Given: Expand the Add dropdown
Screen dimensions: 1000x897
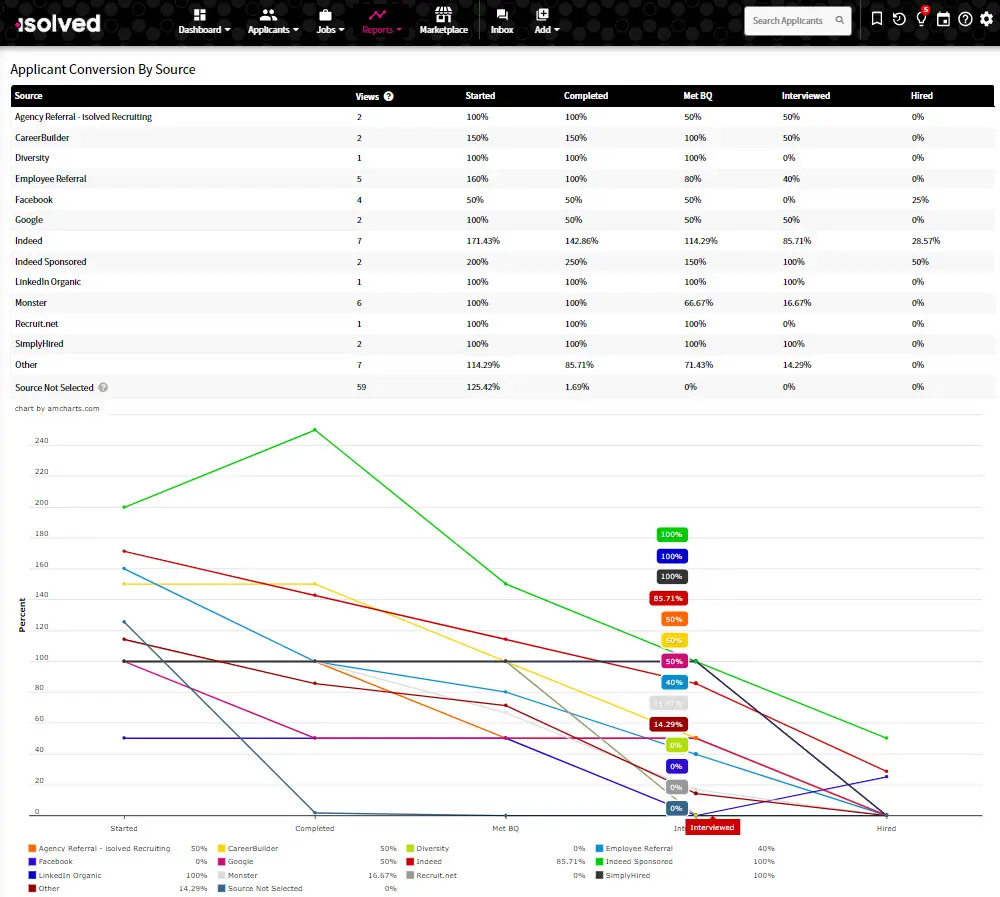Looking at the screenshot, I should tap(547, 22).
